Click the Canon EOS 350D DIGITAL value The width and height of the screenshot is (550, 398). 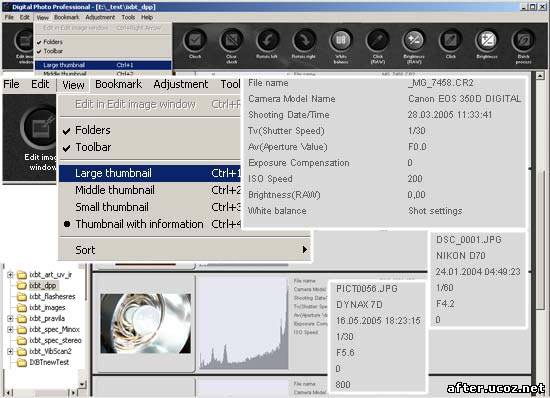coord(464,99)
